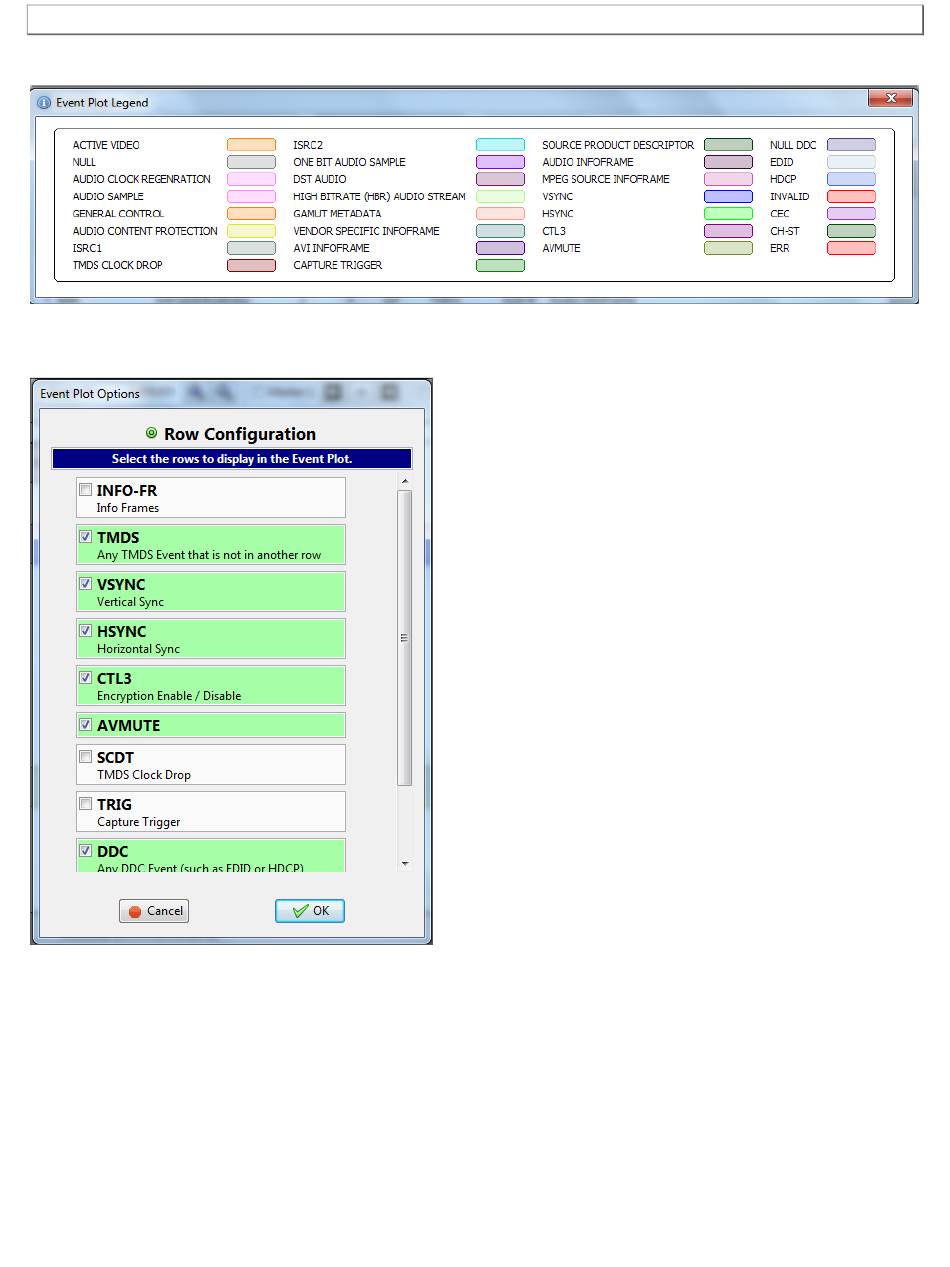
Task: Click the Cancel button
Action: tap(154, 911)
